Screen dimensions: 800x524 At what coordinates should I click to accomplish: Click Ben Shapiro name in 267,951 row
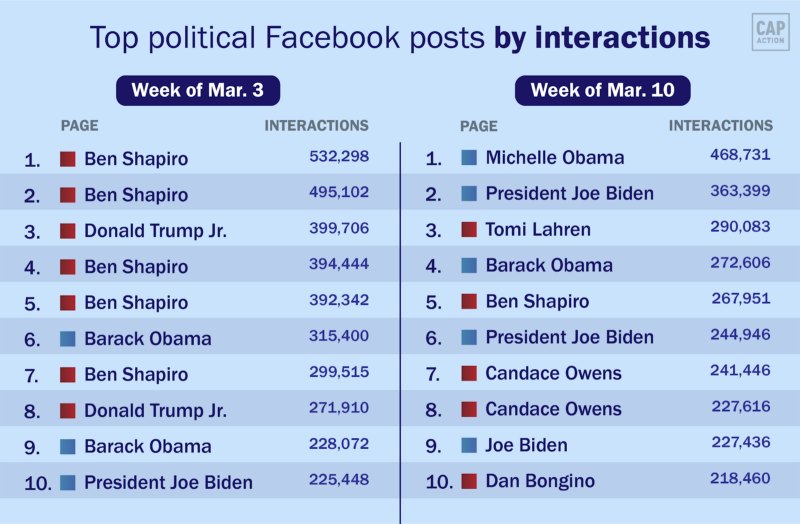(x=537, y=302)
